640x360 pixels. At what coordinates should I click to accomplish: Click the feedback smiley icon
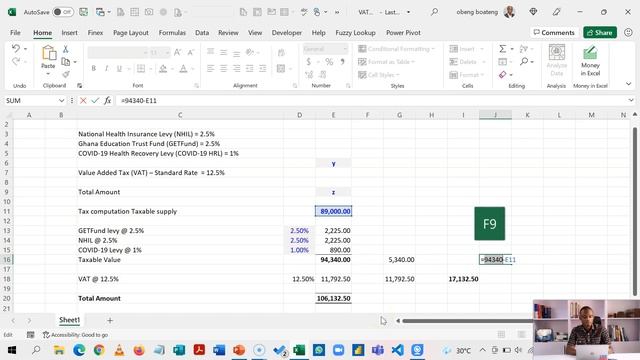pos(628,33)
